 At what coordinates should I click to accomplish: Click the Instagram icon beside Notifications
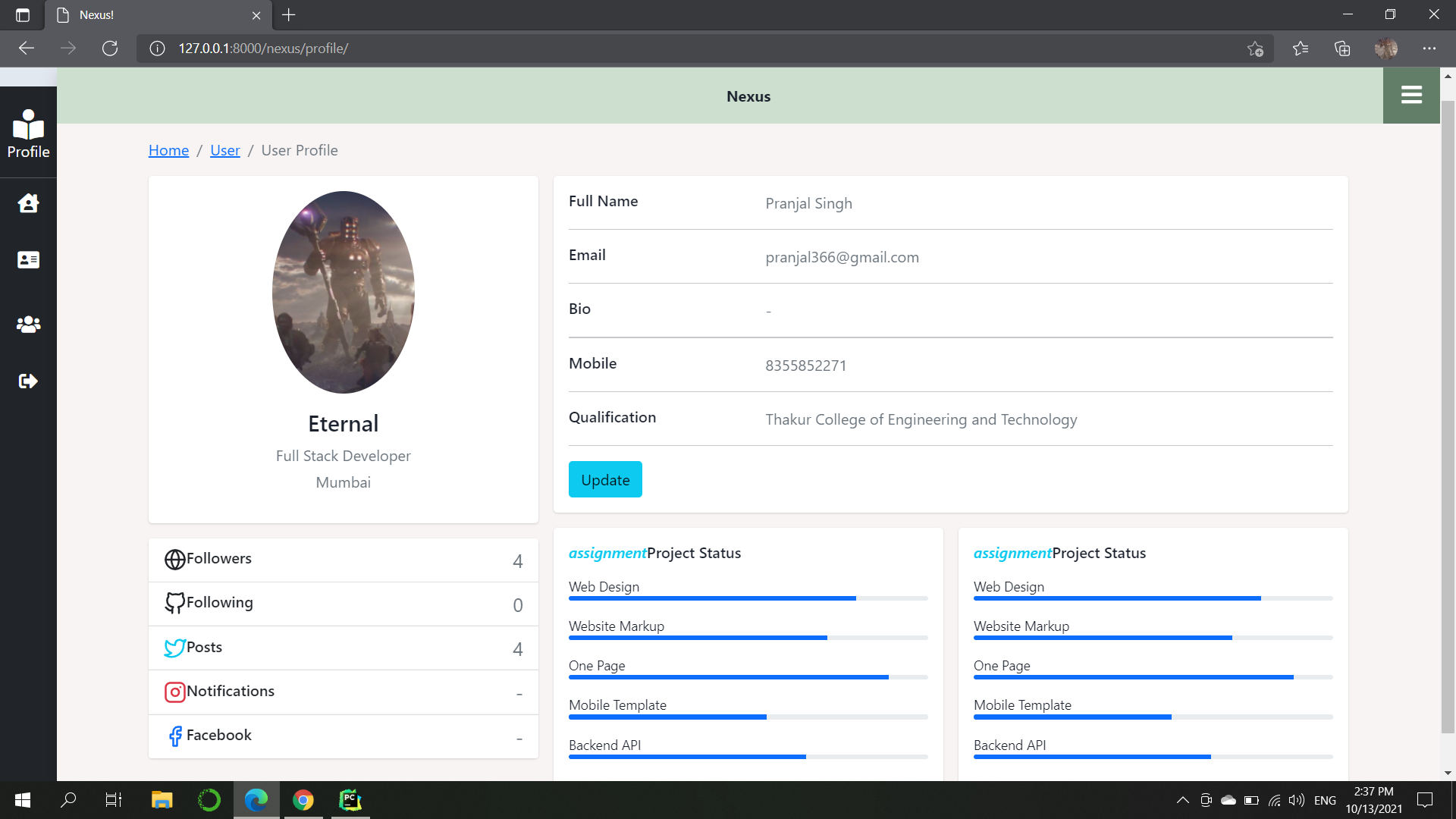(x=174, y=692)
